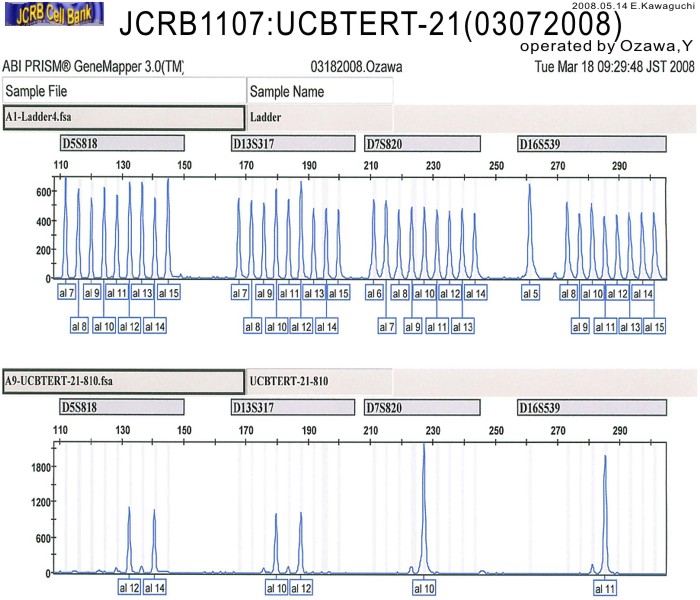700x600 pixels.
Task: Select the al 14 allele label in sample plot
Action: coord(155,587)
